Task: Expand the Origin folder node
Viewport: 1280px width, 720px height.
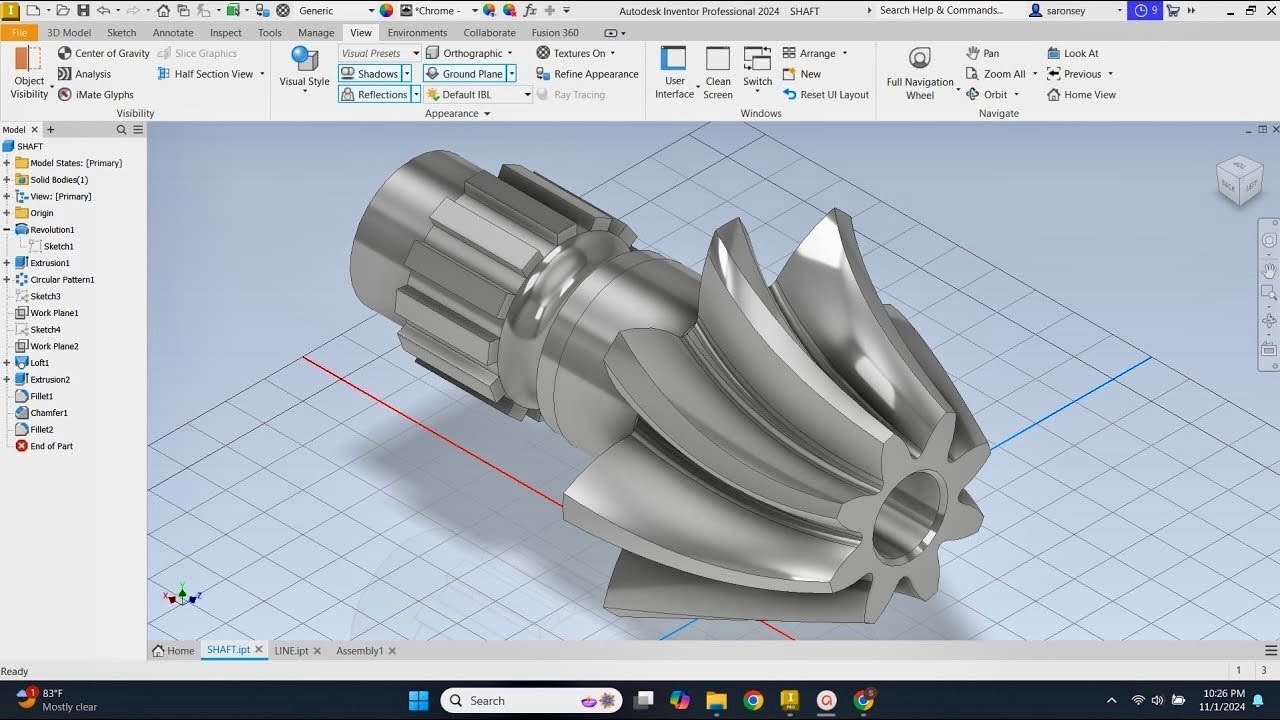Action: coord(7,213)
